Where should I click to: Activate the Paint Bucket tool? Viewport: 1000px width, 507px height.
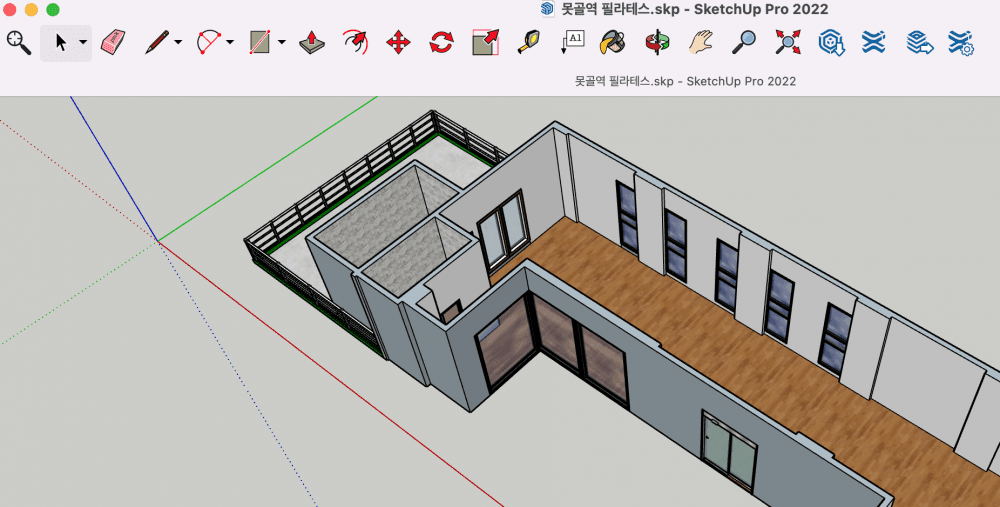click(612, 43)
